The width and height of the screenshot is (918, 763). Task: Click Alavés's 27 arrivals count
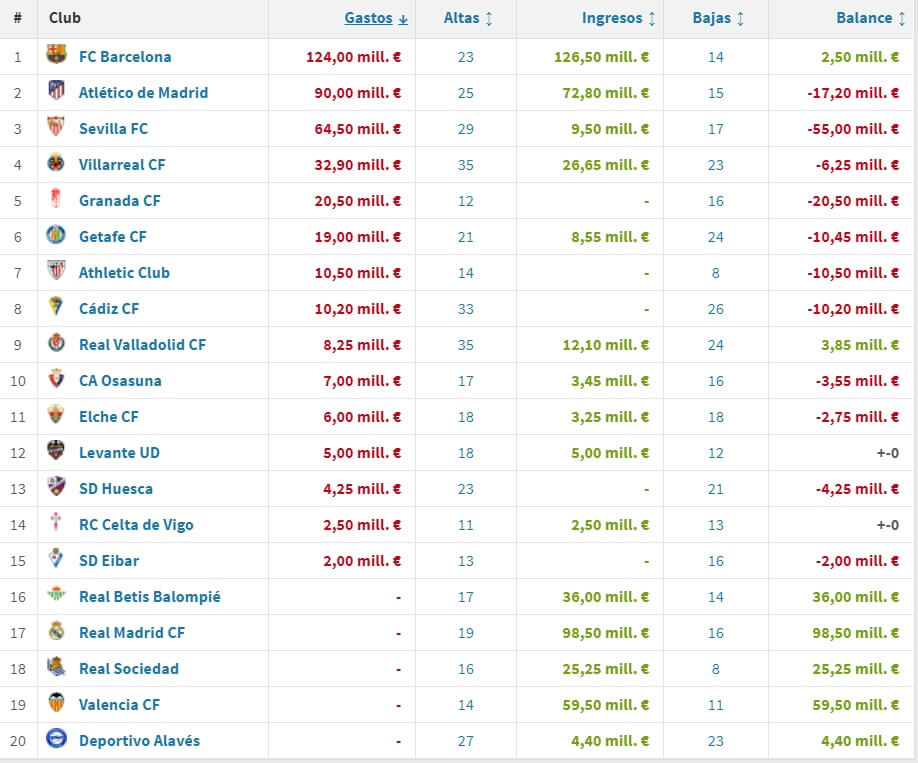(465, 741)
